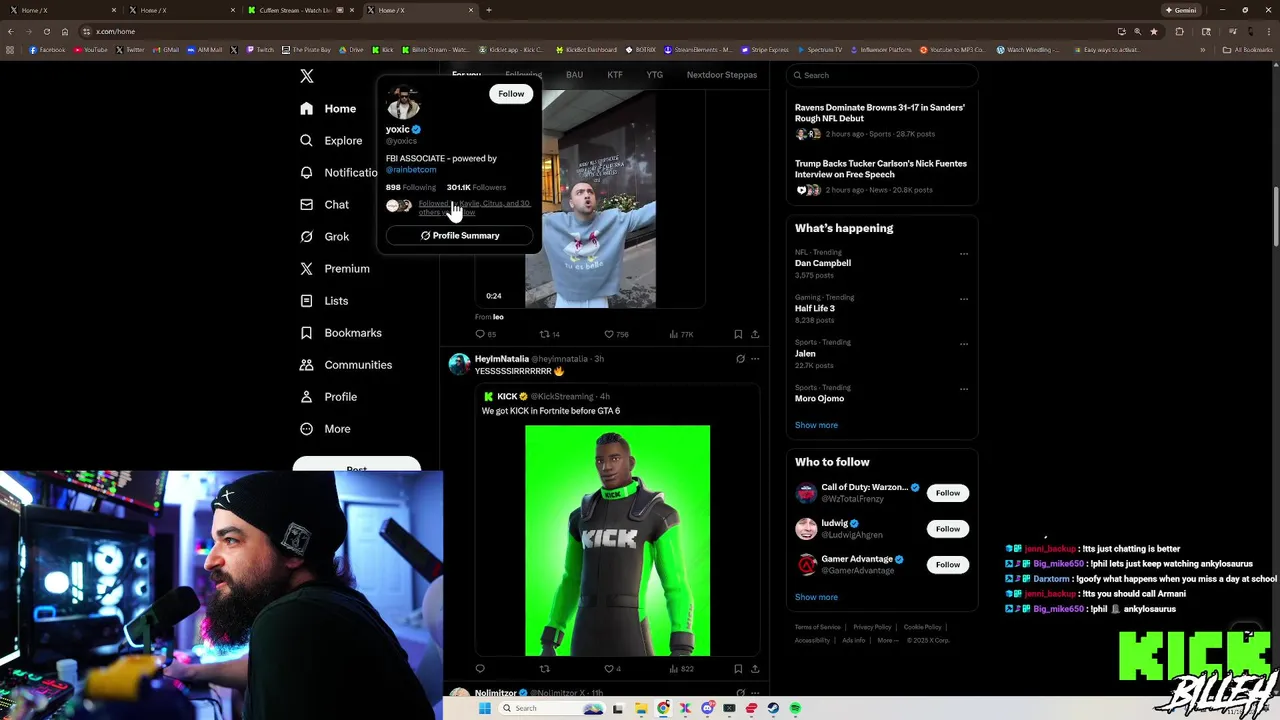The height and width of the screenshot is (720, 1280).
Task: Click into the X Search field
Action: [x=881, y=75]
